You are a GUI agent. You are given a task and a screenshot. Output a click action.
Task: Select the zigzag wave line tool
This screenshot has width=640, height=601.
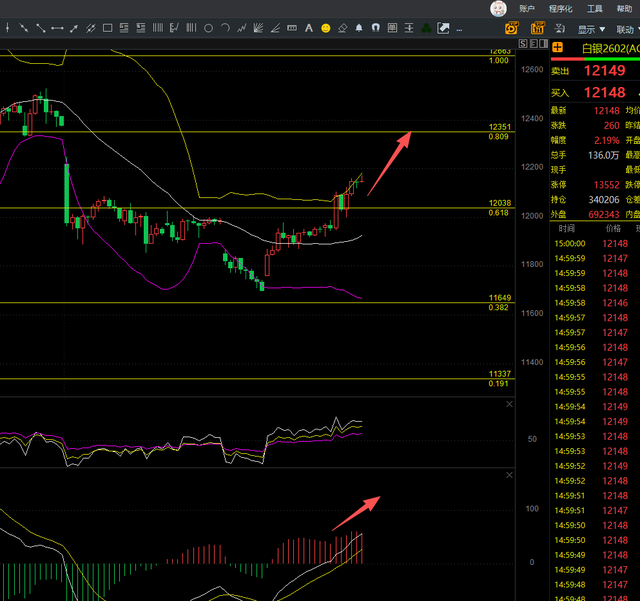(x=242, y=28)
